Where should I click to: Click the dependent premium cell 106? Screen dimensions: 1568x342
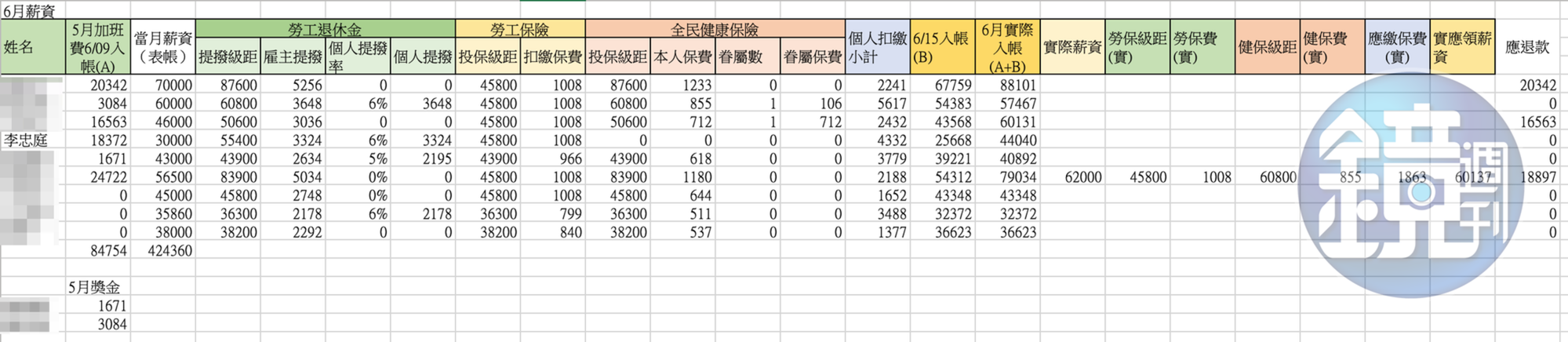[813, 104]
